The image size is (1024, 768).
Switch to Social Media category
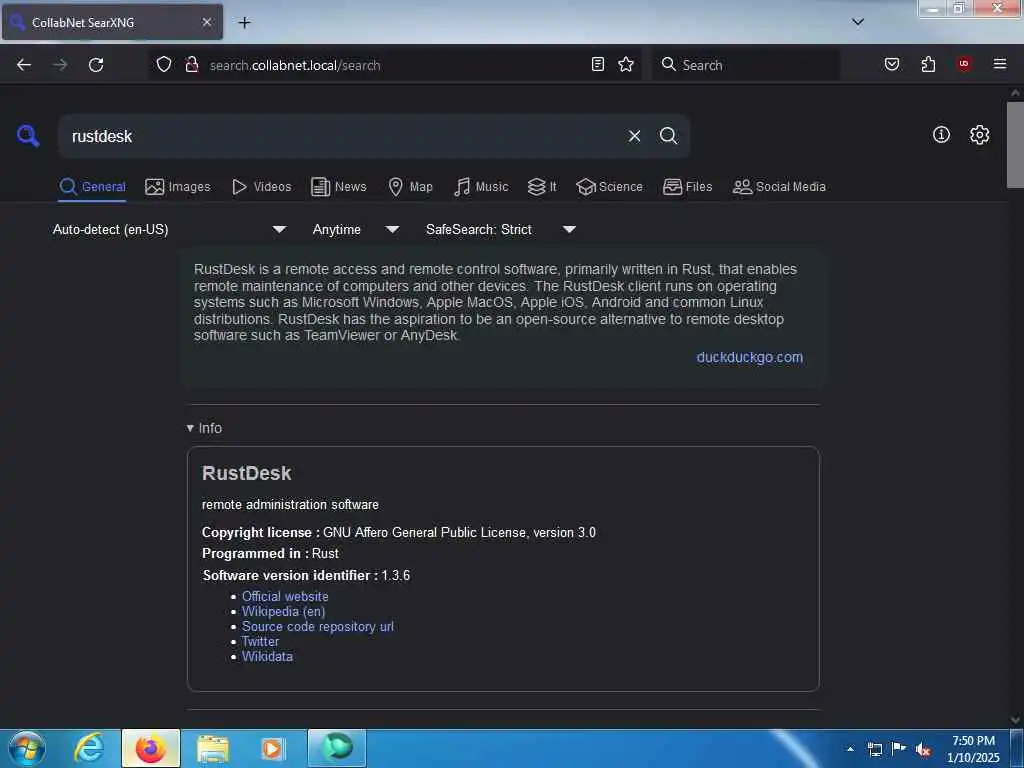[x=779, y=187]
